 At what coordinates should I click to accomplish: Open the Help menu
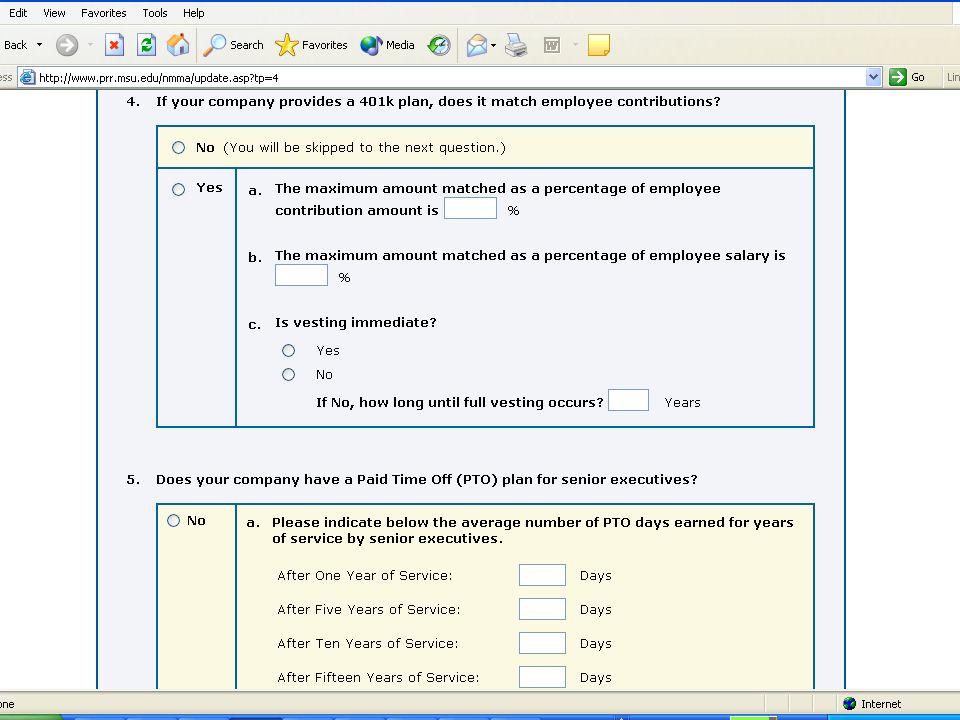coord(193,13)
